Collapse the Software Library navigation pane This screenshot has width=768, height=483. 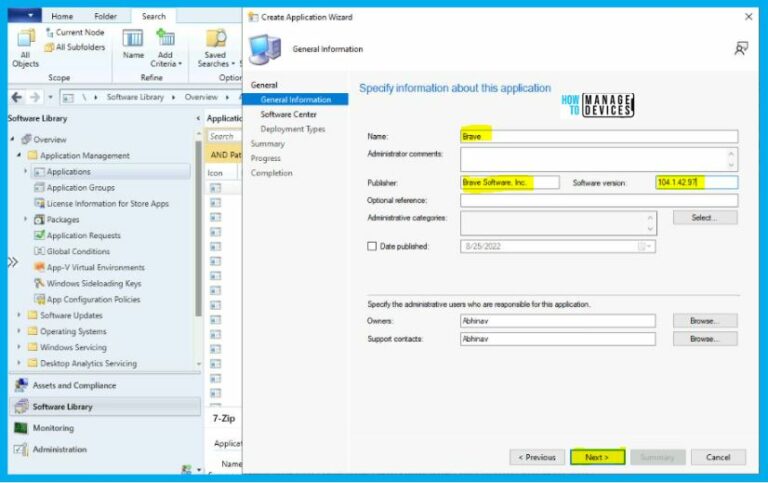pyautogui.click(x=198, y=118)
